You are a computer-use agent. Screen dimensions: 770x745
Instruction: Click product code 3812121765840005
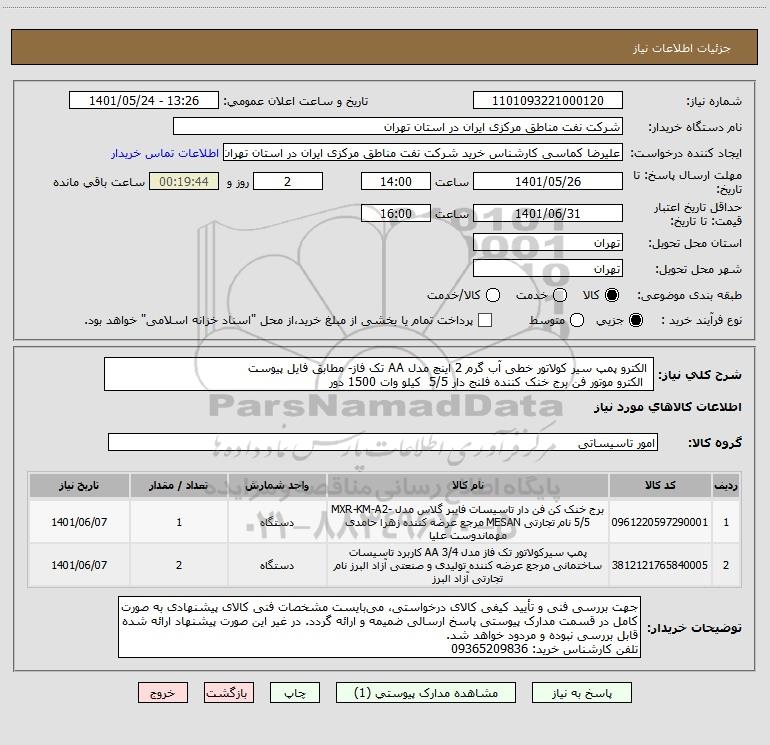pos(660,565)
